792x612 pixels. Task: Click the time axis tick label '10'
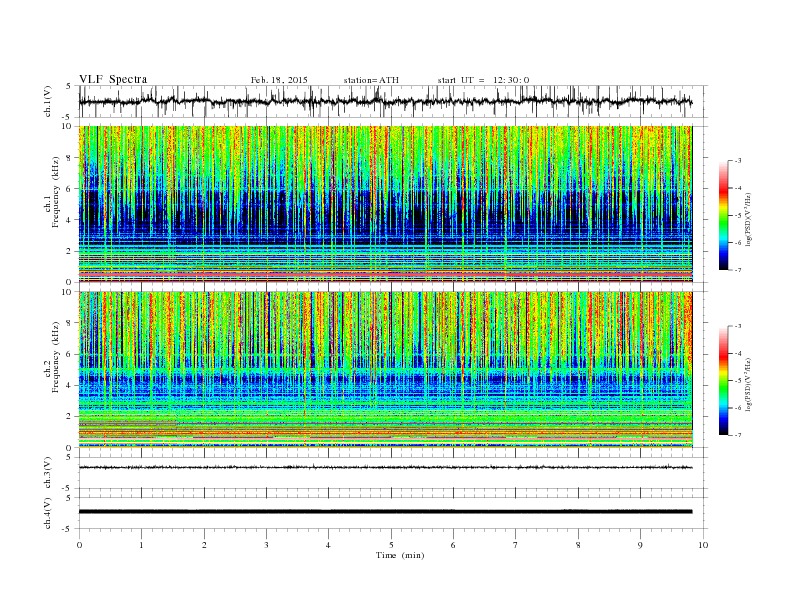coord(703,545)
